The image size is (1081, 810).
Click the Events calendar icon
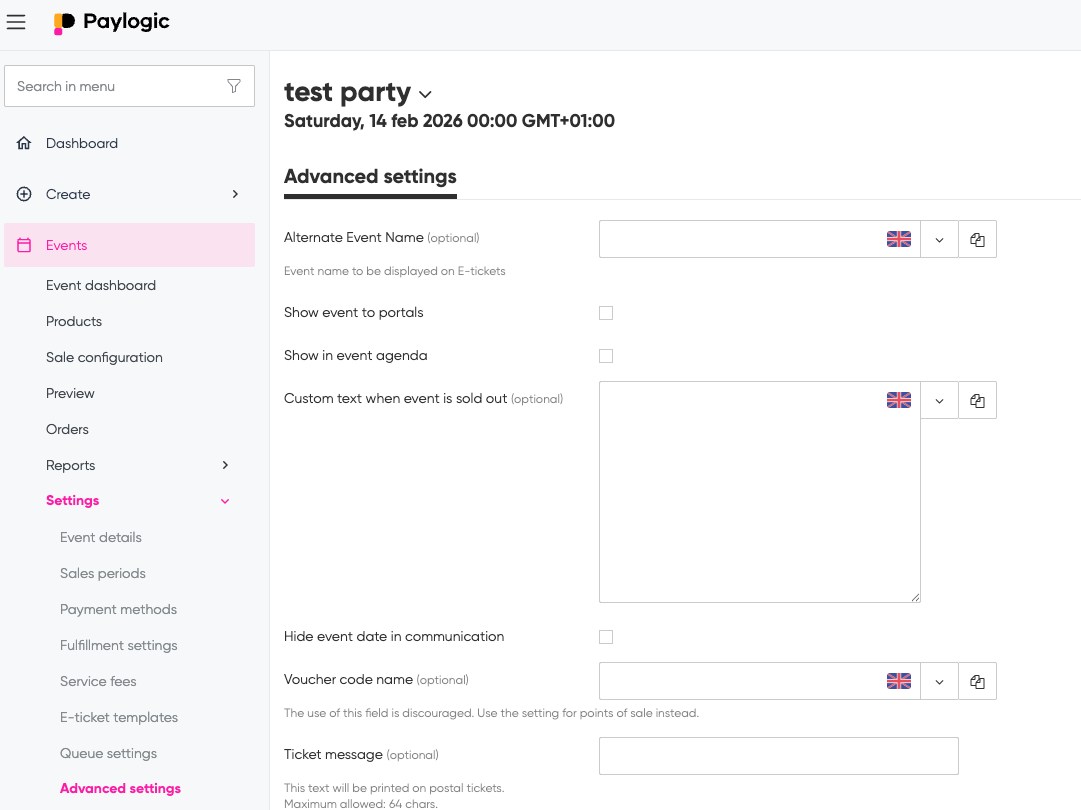tap(24, 245)
